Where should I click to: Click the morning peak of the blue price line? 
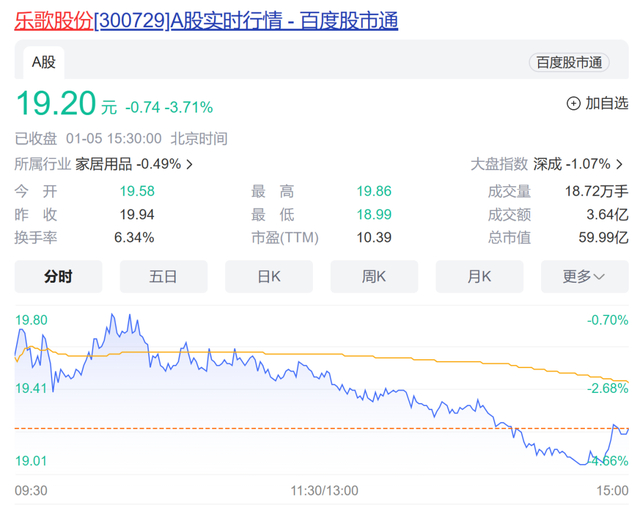[112, 314]
